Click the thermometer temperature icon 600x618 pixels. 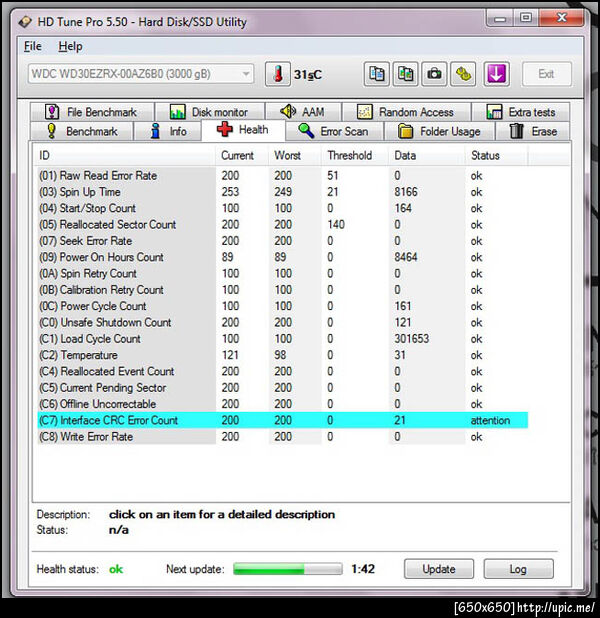(278, 74)
